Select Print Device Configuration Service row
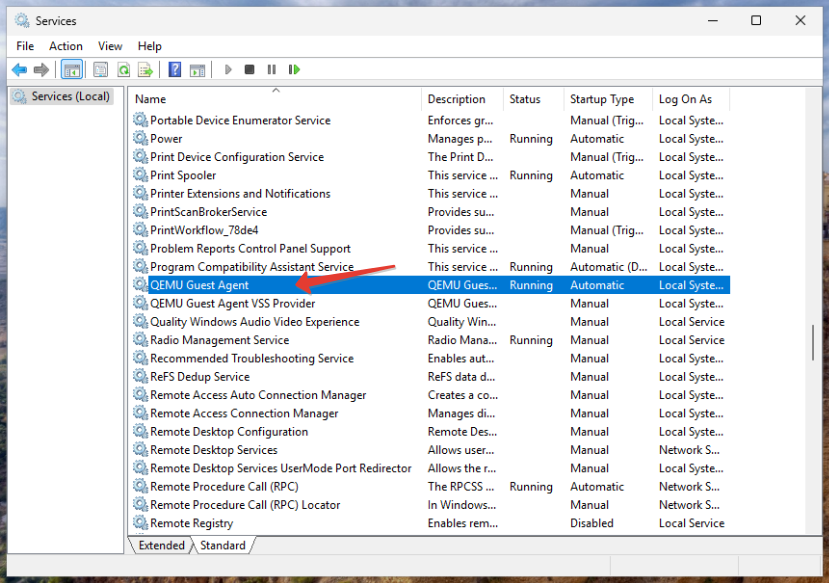This screenshot has height=583, width=829. (431, 157)
